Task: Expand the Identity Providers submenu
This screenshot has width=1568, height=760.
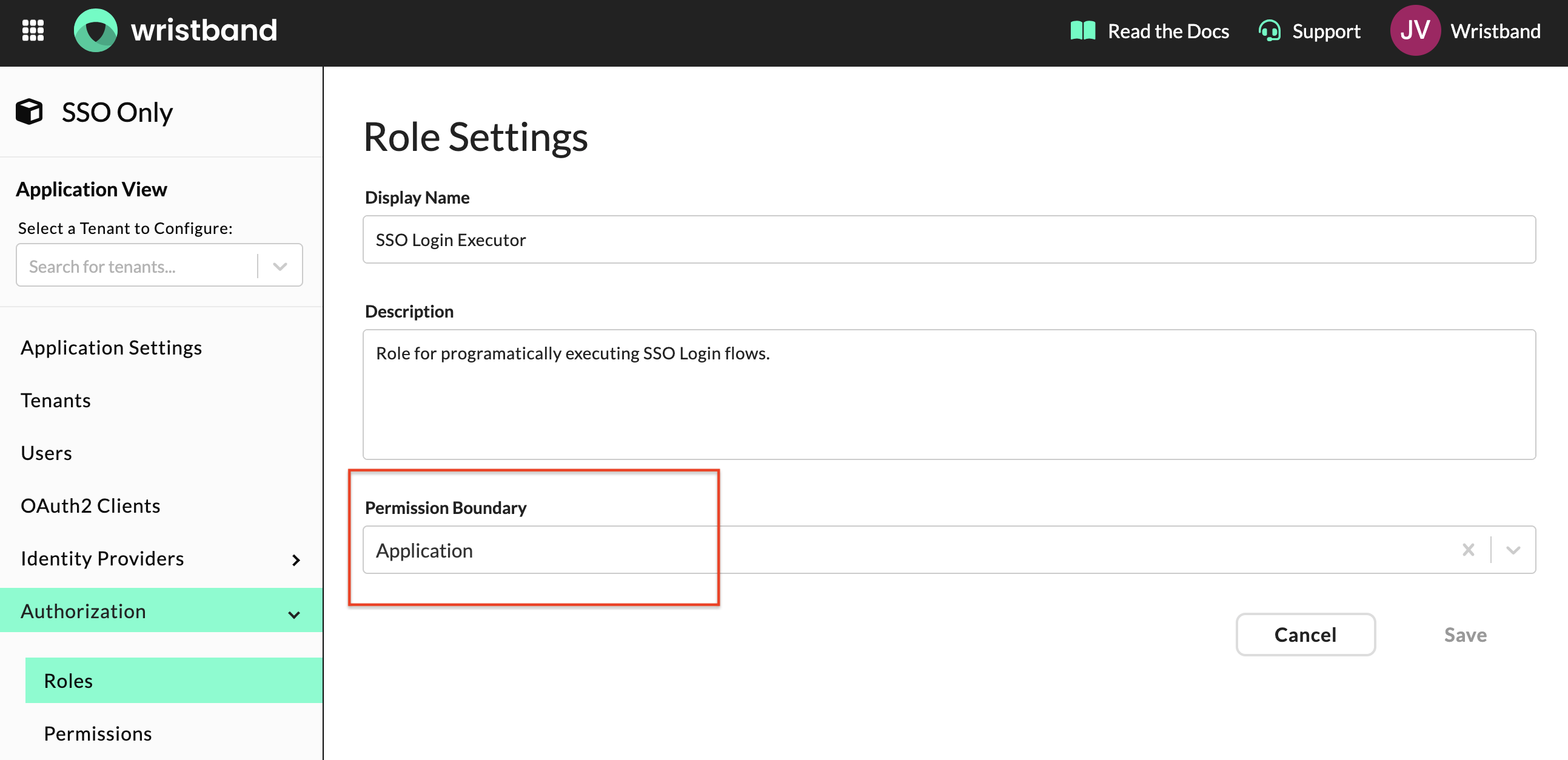Action: [296, 560]
